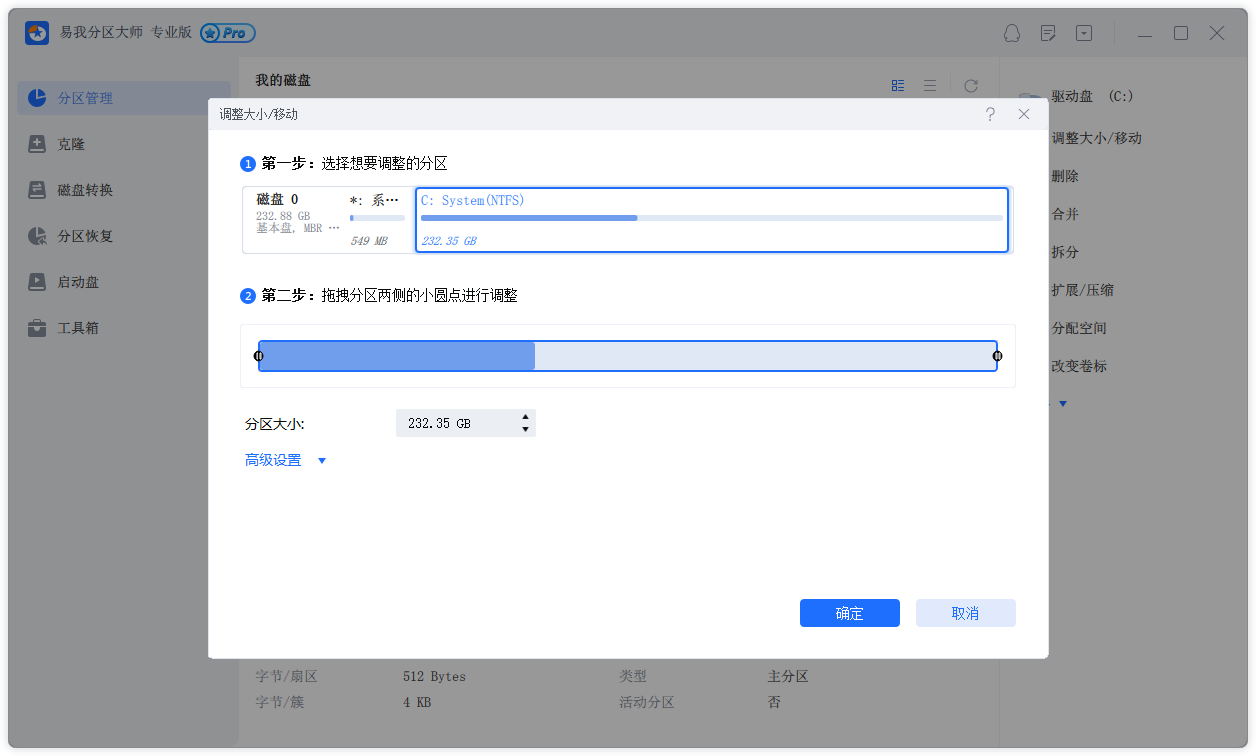Click the 启动盘 sidebar icon
The image size is (1256, 756).
(37, 282)
